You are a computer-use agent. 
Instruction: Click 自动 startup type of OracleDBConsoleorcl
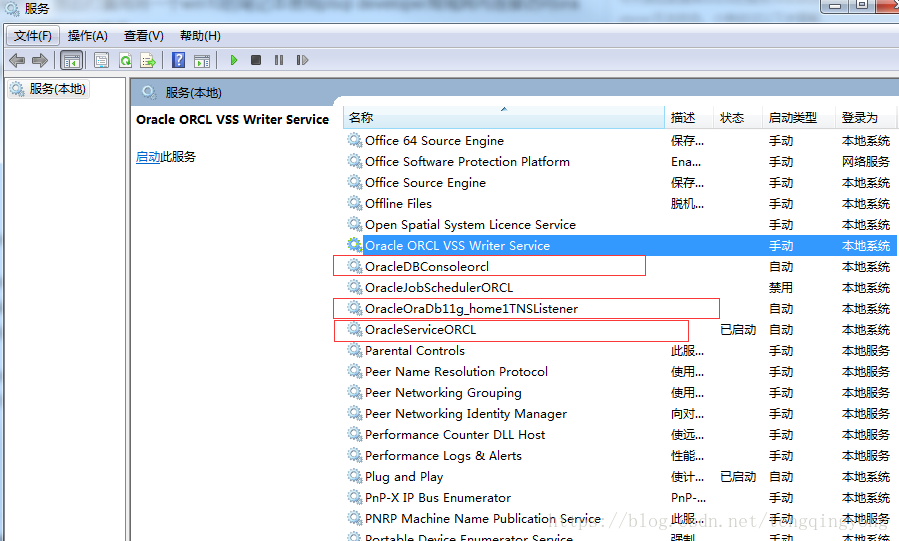point(781,267)
